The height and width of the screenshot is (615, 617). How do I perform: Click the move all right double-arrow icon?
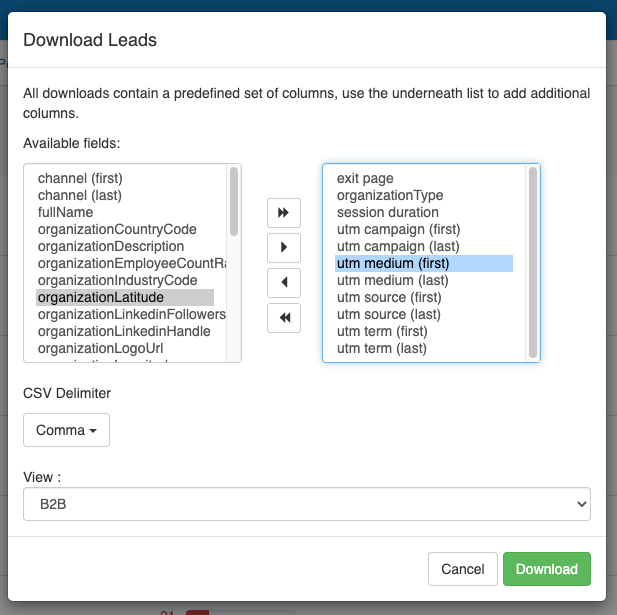[x=284, y=213]
